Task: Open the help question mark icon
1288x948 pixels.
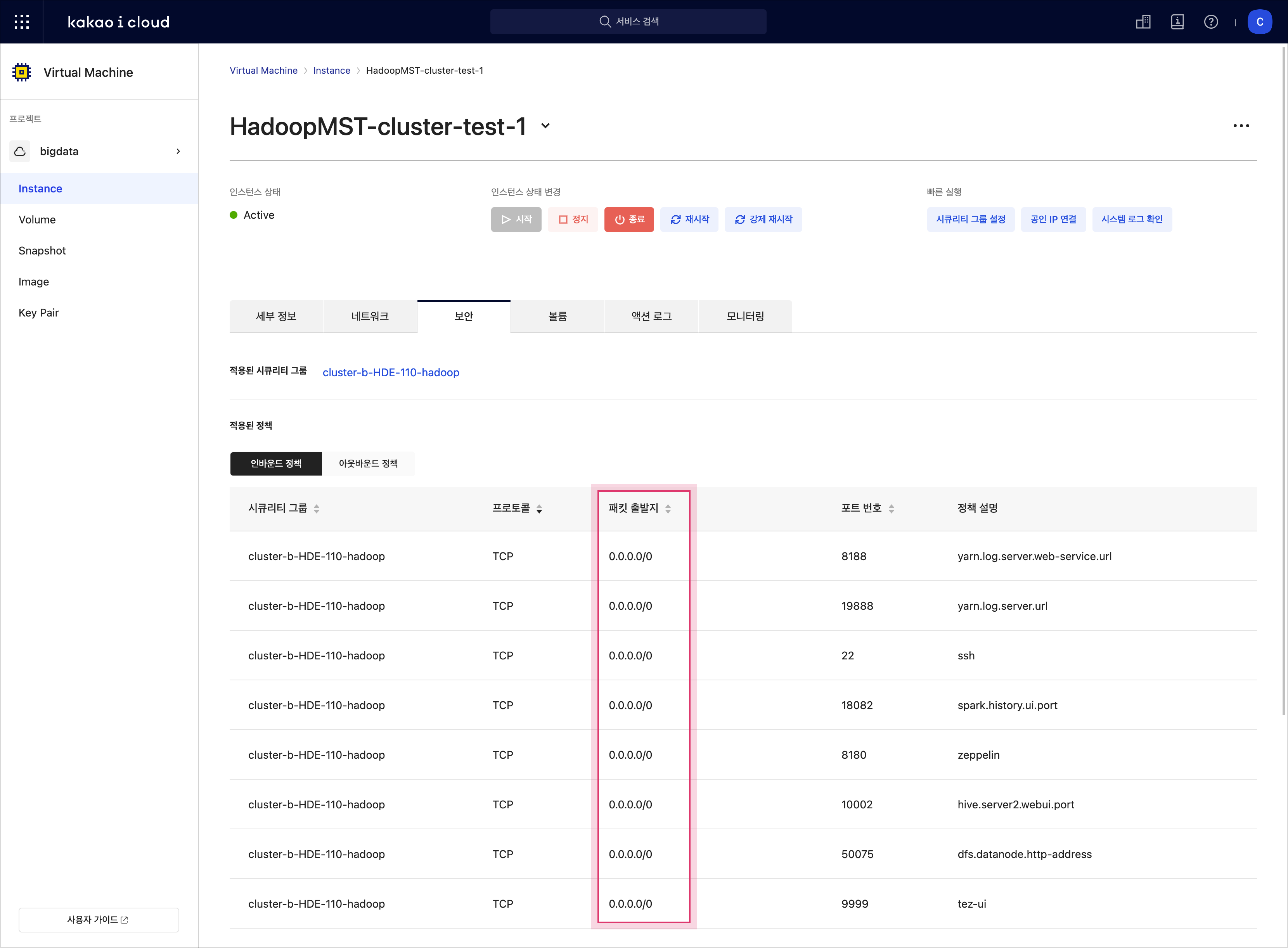Action: coord(1210,22)
